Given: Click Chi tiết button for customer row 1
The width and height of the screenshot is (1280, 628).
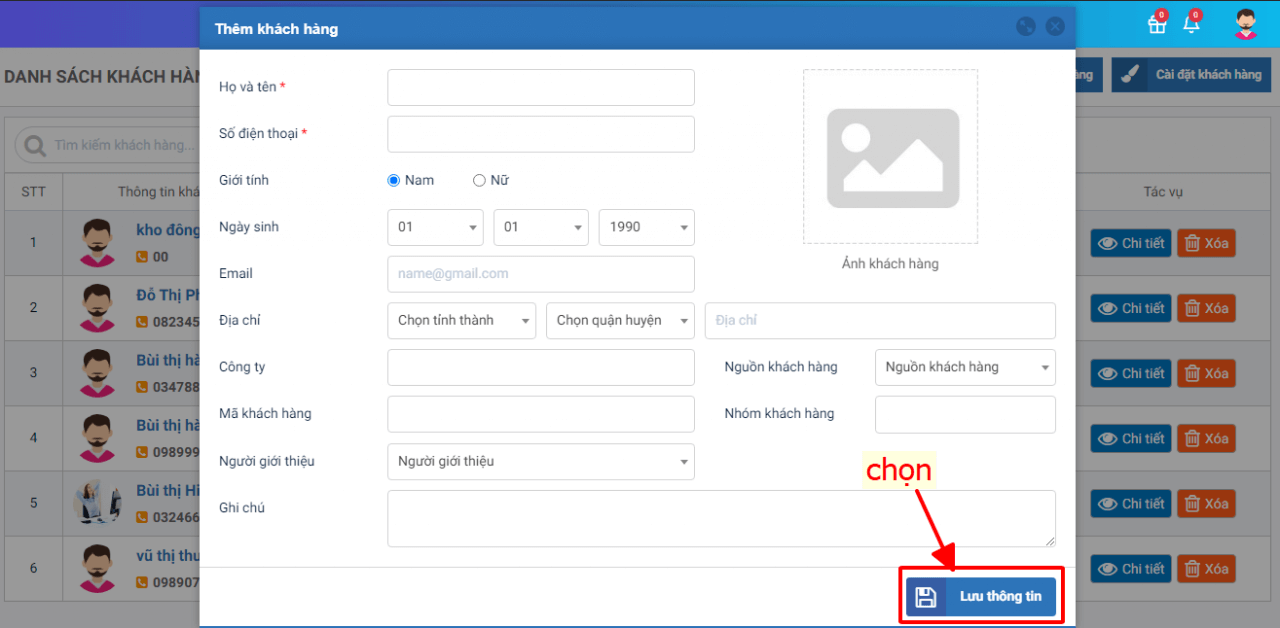Looking at the screenshot, I should (1131, 243).
